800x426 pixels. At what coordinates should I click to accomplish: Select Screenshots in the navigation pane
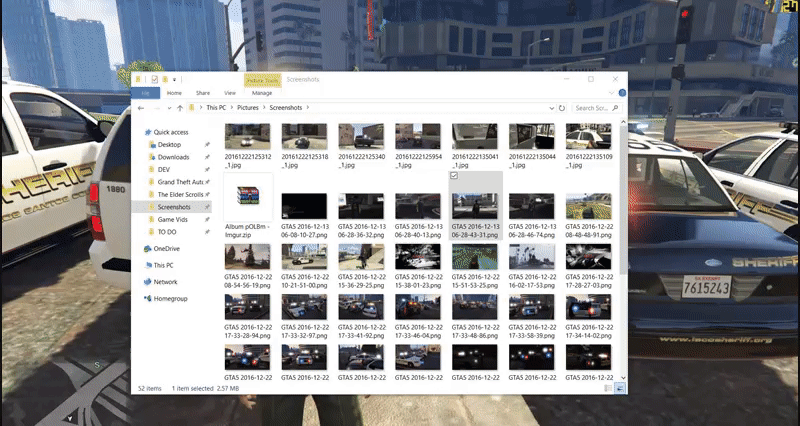(174, 207)
